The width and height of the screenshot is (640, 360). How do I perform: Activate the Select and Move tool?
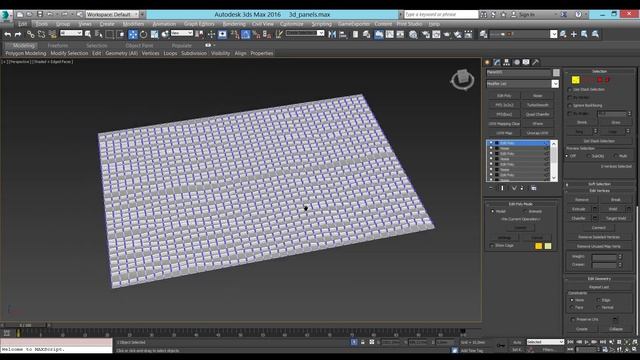pyautogui.click(x=133, y=35)
